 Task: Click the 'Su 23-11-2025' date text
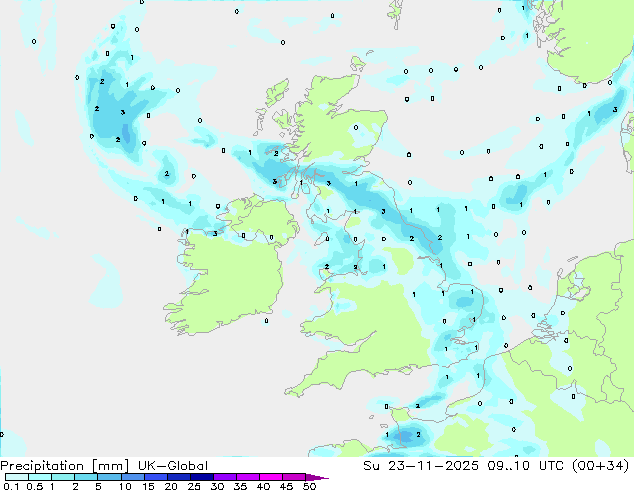click(421, 466)
